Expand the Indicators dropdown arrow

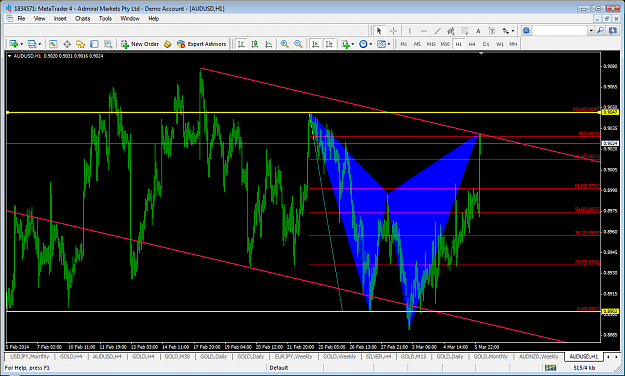click(x=352, y=44)
